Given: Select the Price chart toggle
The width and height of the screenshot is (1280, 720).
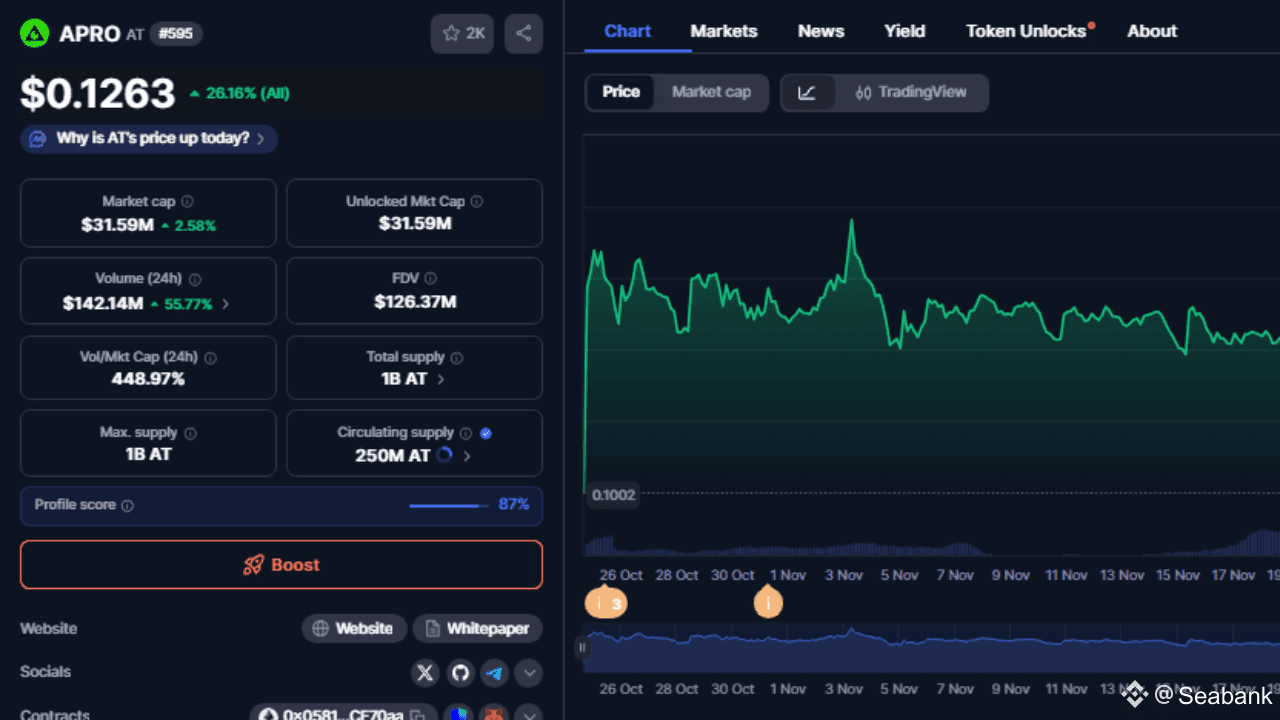Looking at the screenshot, I should tap(621, 92).
